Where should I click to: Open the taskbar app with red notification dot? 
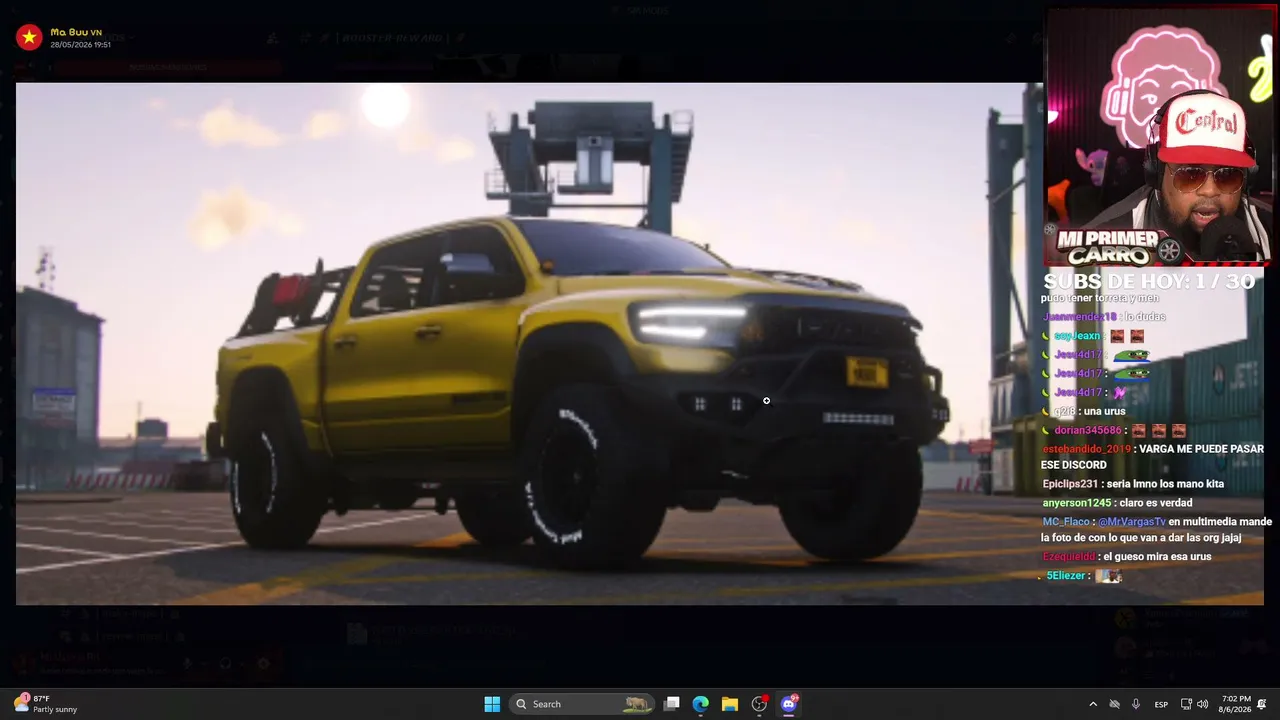759,704
